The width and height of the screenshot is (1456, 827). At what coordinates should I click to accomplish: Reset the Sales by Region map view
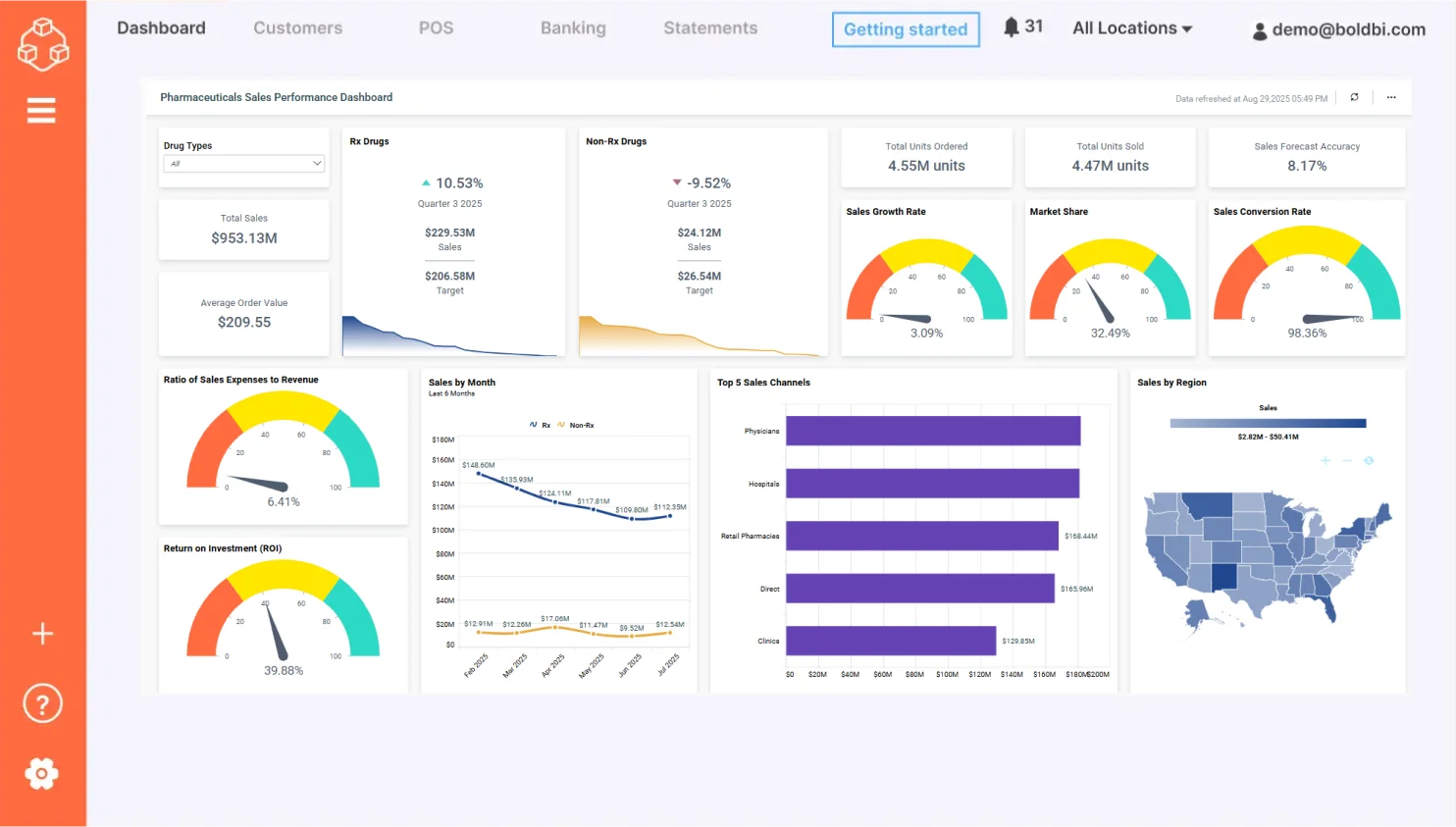(x=1370, y=460)
